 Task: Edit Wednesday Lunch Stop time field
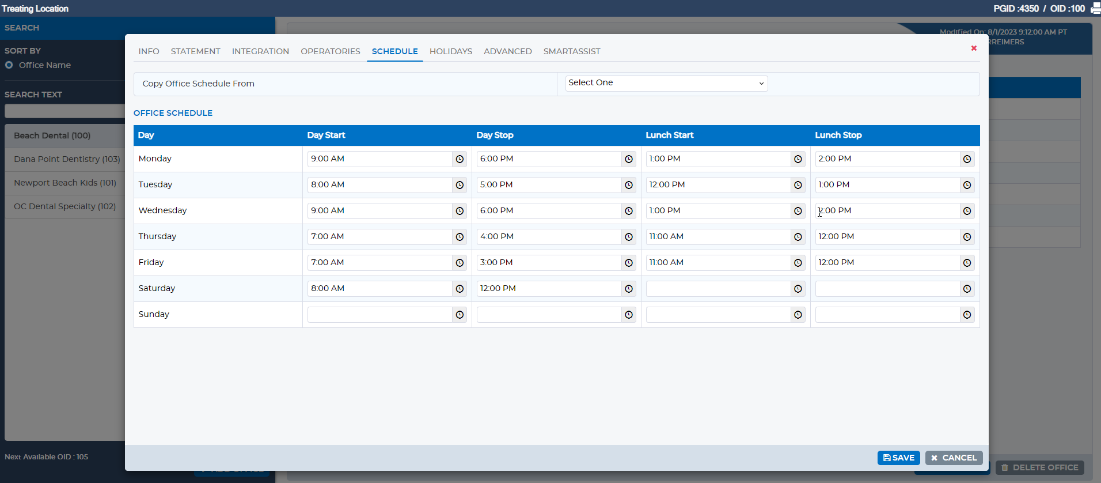click(888, 211)
